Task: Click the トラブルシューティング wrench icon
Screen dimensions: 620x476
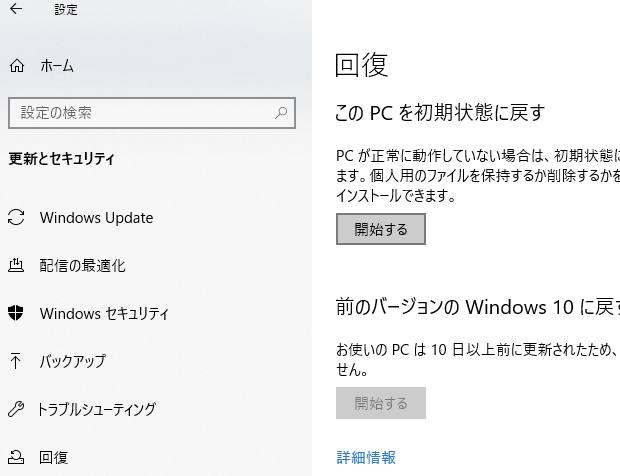Action: tap(16, 409)
